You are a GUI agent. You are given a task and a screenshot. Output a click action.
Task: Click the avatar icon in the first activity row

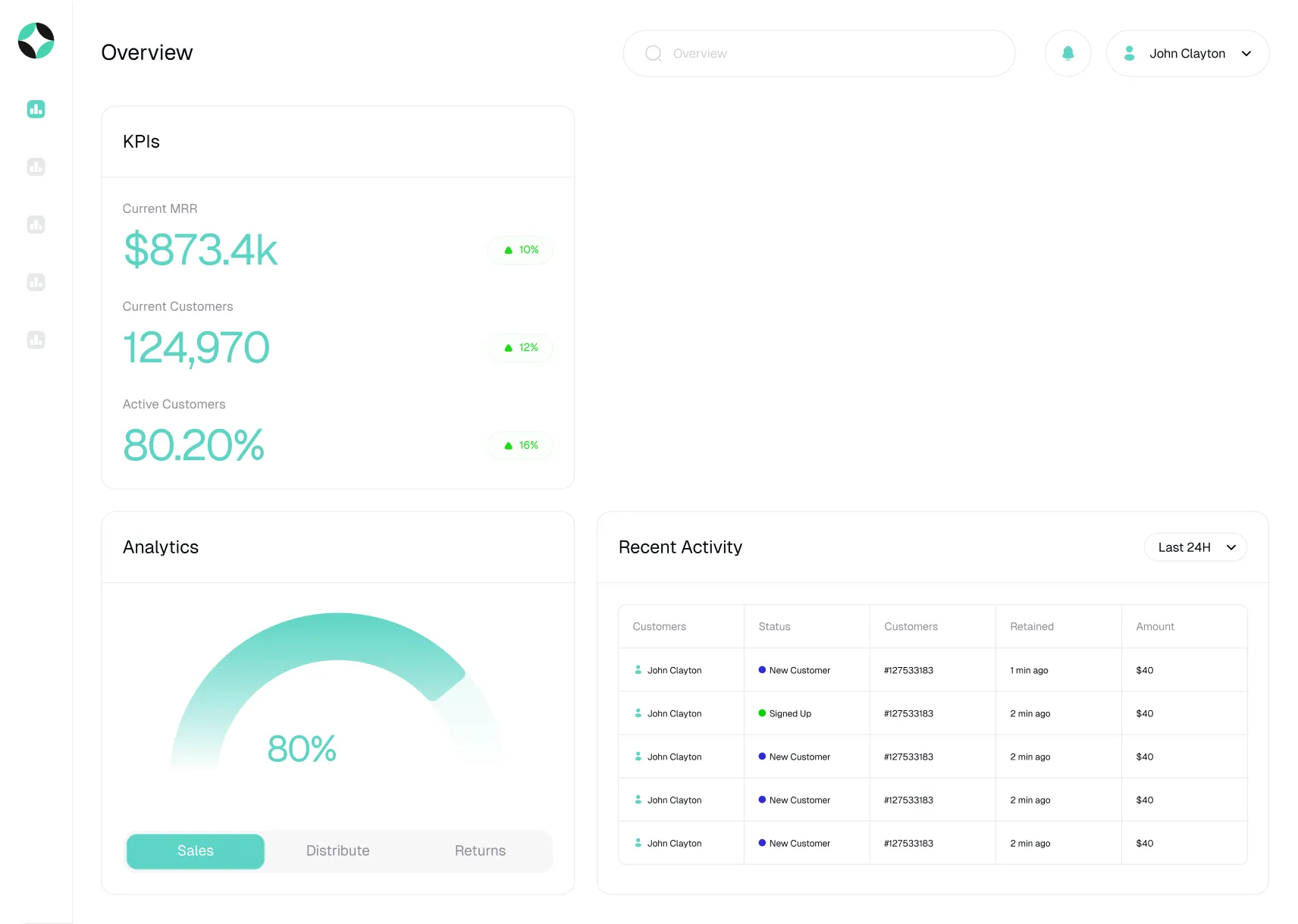638,670
